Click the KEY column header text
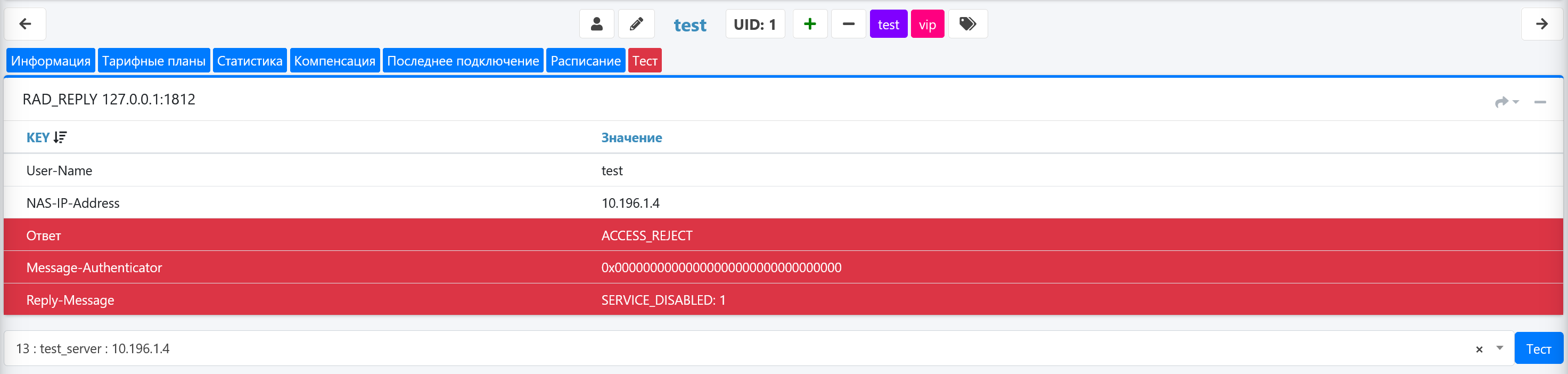The height and width of the screenshot is (374, 1568). pyautogui.click(x=38, y=137)
